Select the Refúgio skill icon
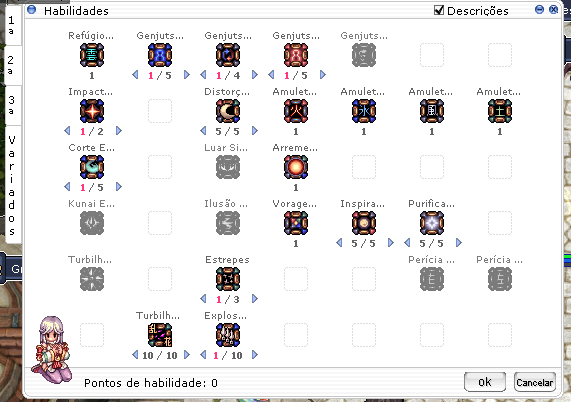 92,55
